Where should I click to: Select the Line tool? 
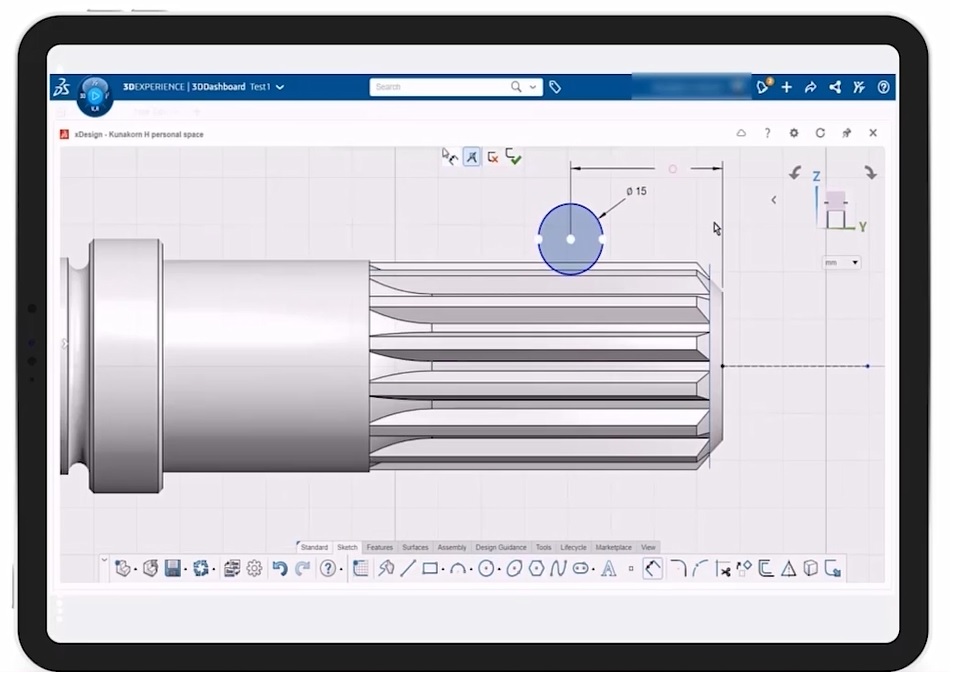(408, 568)
